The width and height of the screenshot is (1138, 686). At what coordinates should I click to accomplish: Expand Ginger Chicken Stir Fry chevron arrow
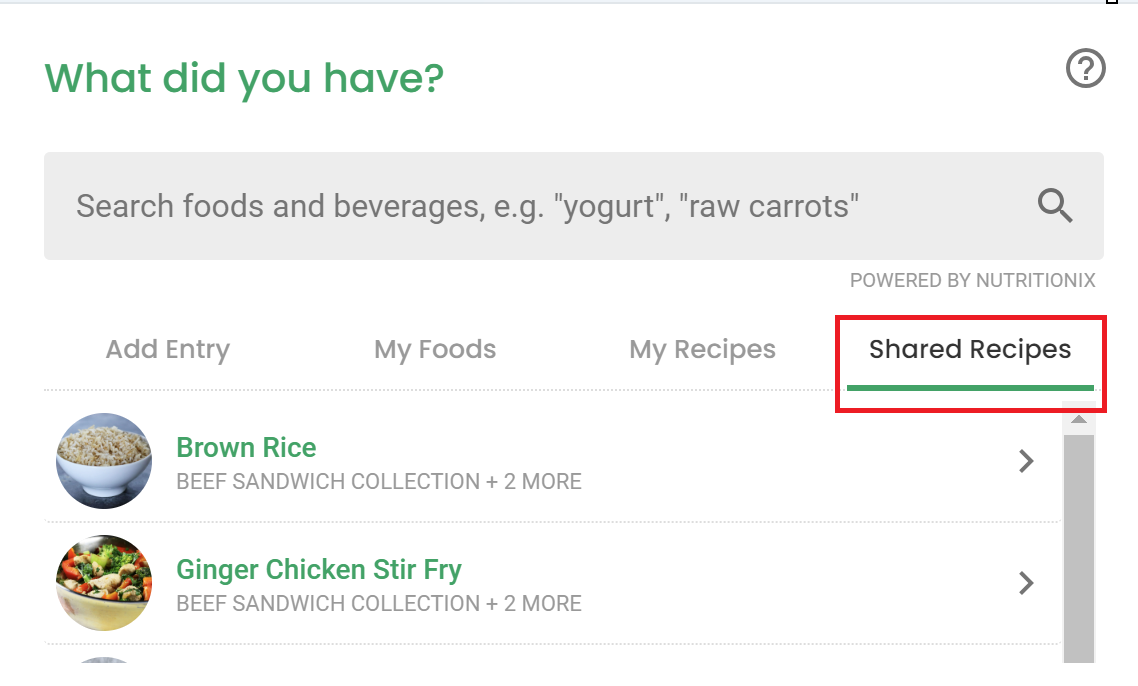click(x=1025, y=583)
